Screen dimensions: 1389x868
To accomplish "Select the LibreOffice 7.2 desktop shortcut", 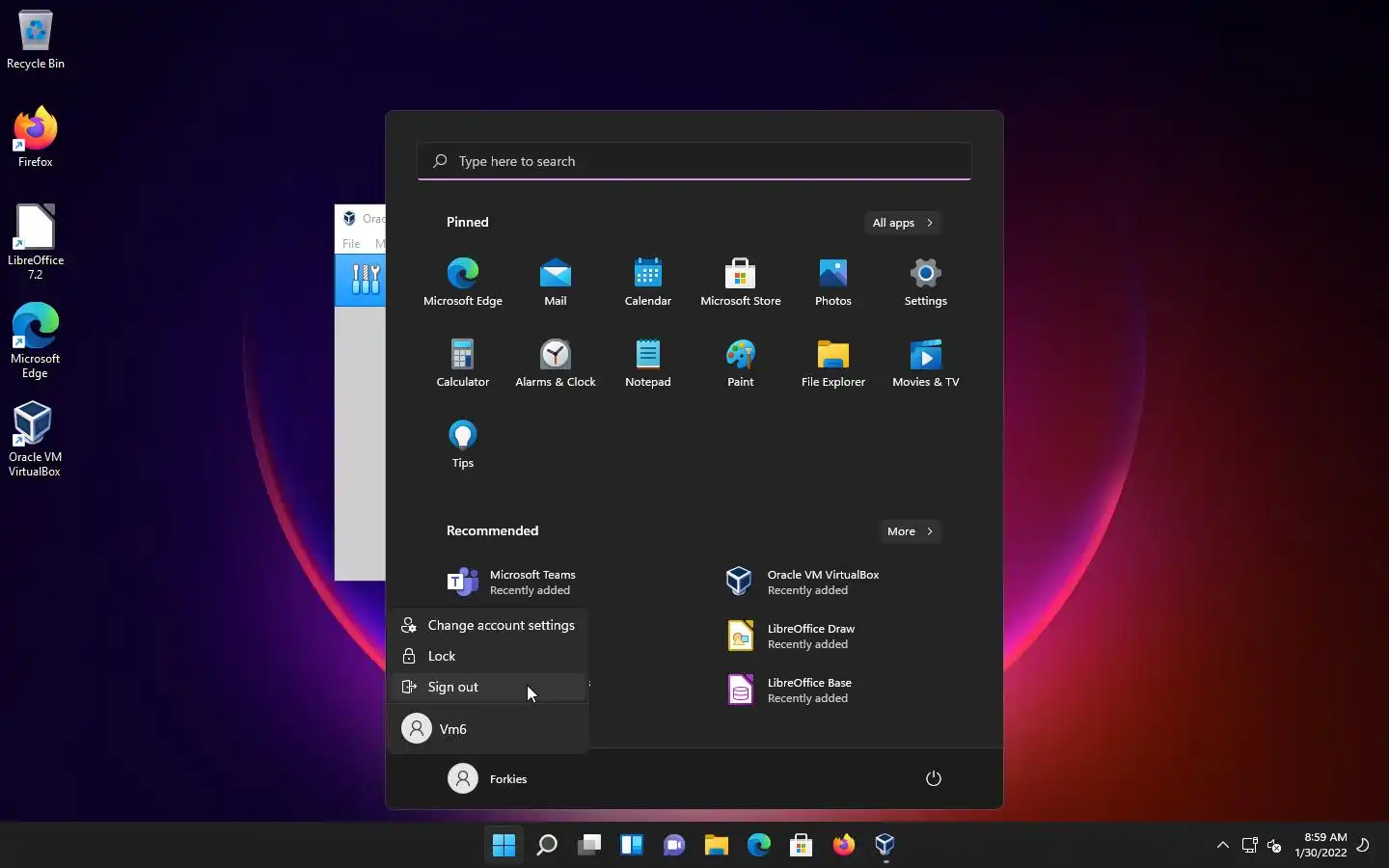I will click(x=36, y=241).
